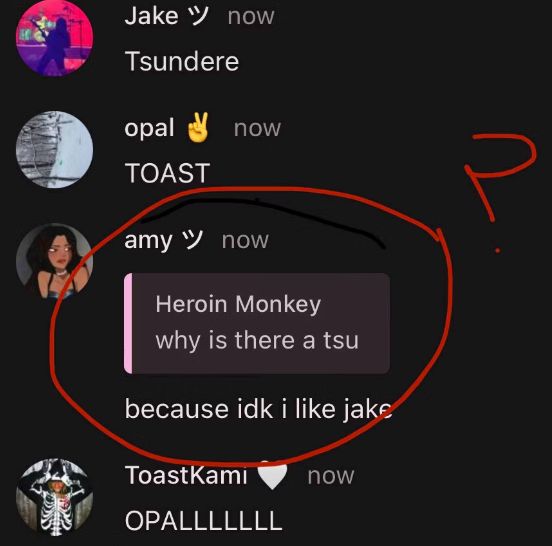Click the Heroin Monkey name in quote
552x546 pixels.
(238, 304)
